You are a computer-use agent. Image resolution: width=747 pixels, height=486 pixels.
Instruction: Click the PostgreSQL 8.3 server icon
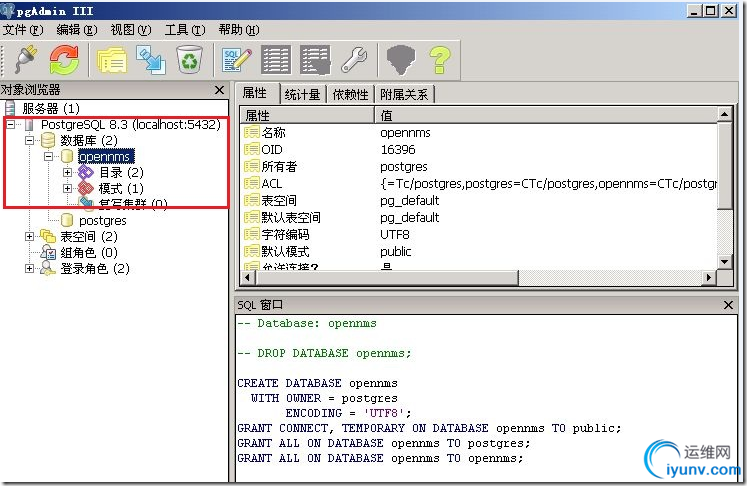coord(30,124)
